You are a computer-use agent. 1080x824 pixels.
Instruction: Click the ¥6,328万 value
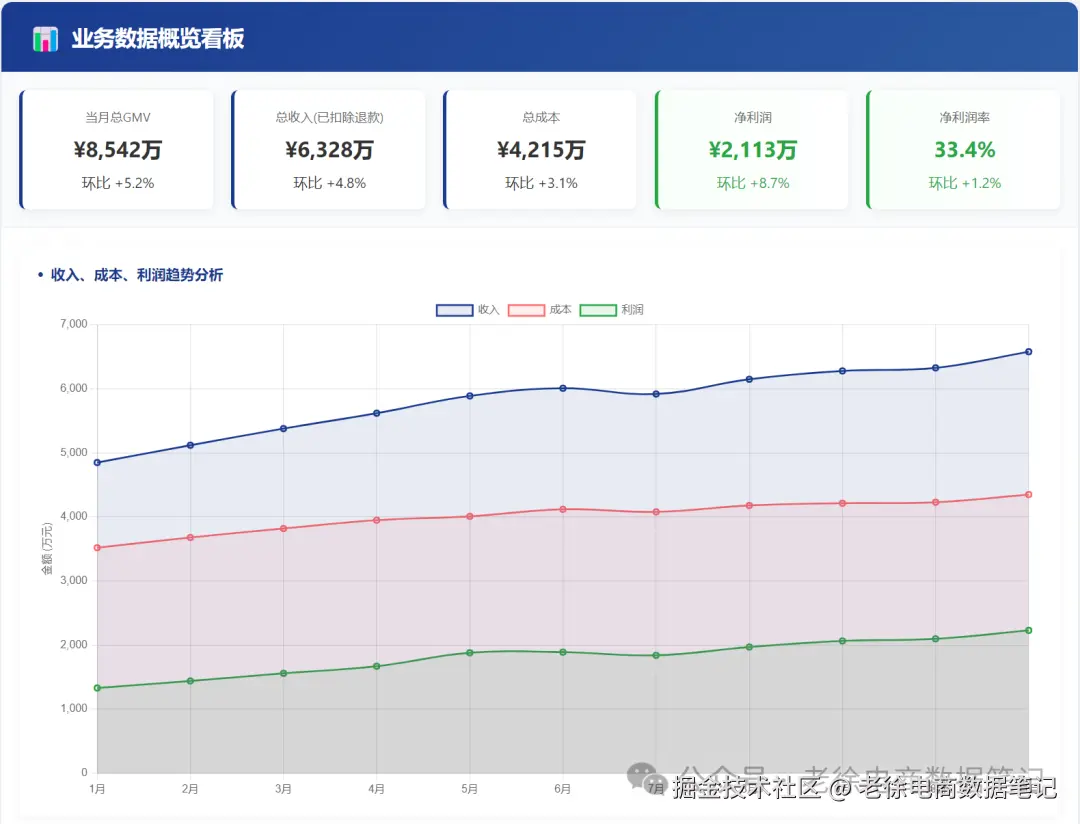(x=329, y=150)
